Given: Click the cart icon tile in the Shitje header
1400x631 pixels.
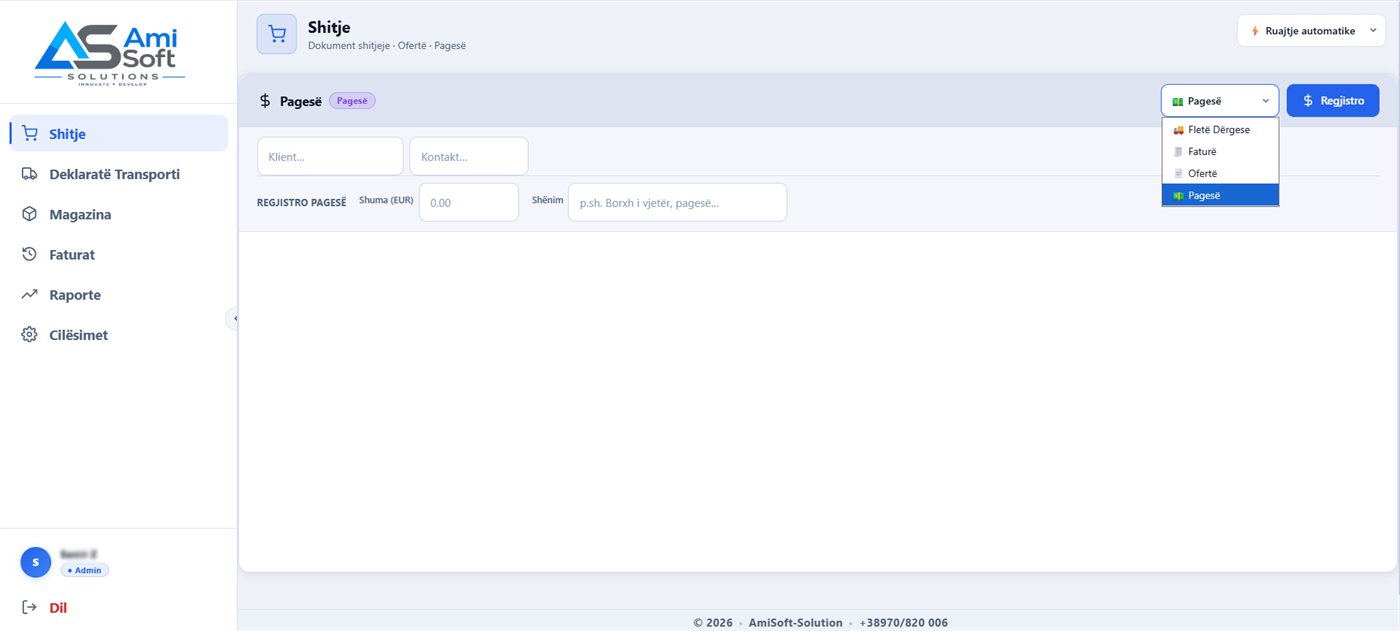Looking at the screenshot, I should [x=277, y=33].
